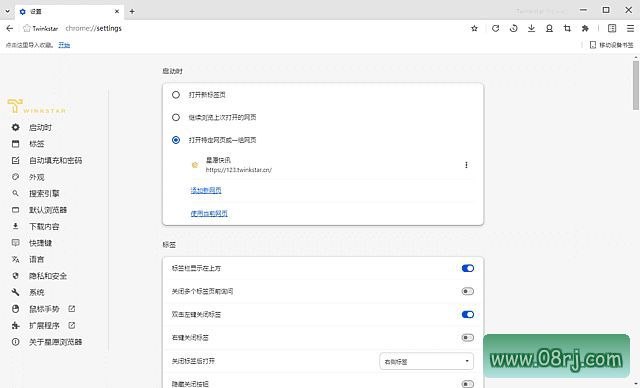Open 关于星愿浏览器 about page in sidebar
This screenshot has height=388, width=640.
pos(55,342)
